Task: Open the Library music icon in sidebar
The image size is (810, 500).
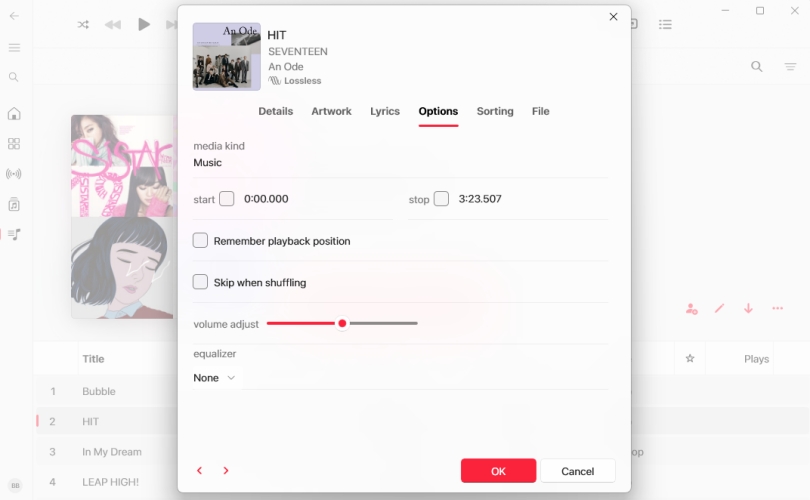Action: (x=14, y=205)
